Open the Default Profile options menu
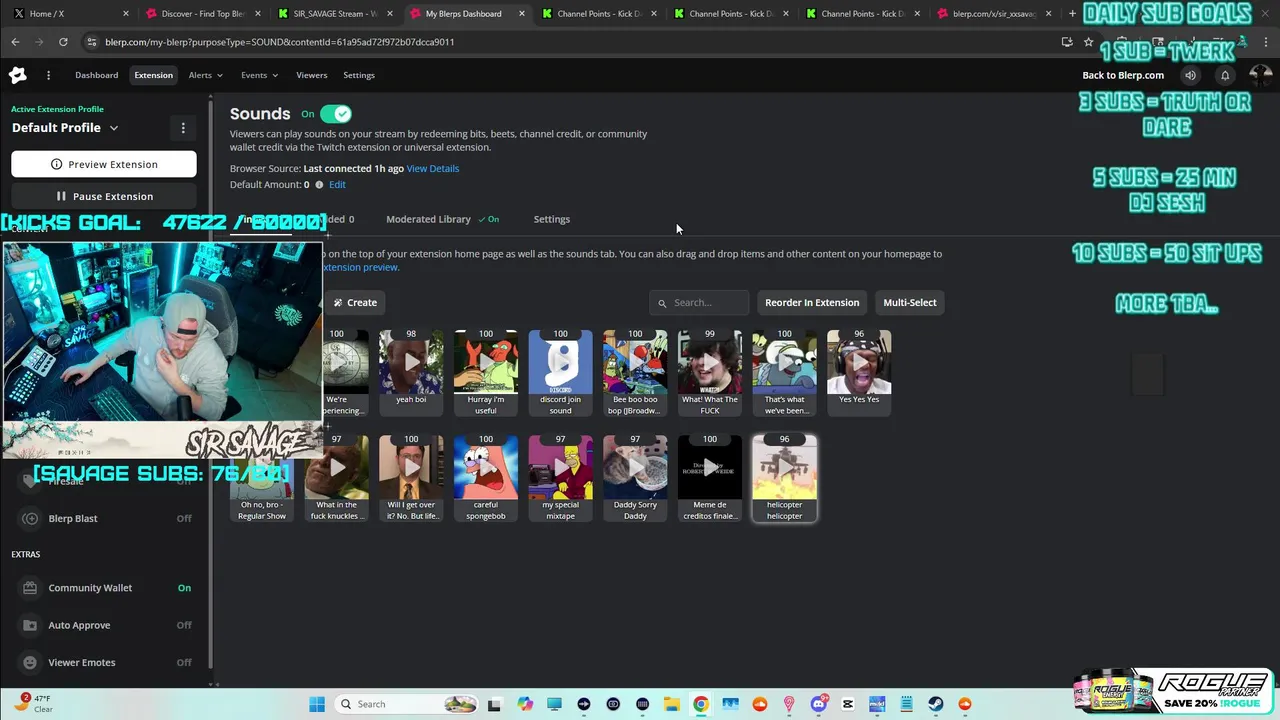The width and height of the screenshot is (1280, 720). click(x=183, y=128)
